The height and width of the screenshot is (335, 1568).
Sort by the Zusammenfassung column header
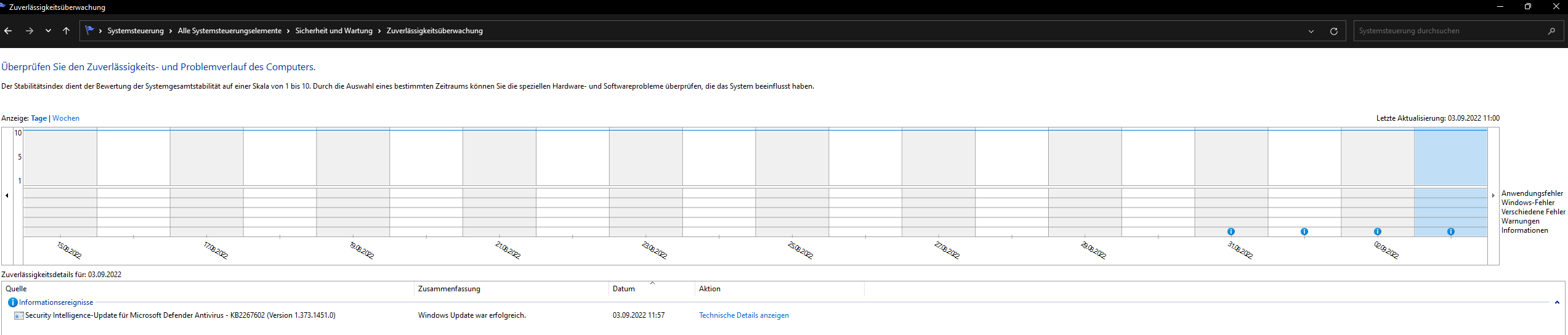(x=511, y=289)
